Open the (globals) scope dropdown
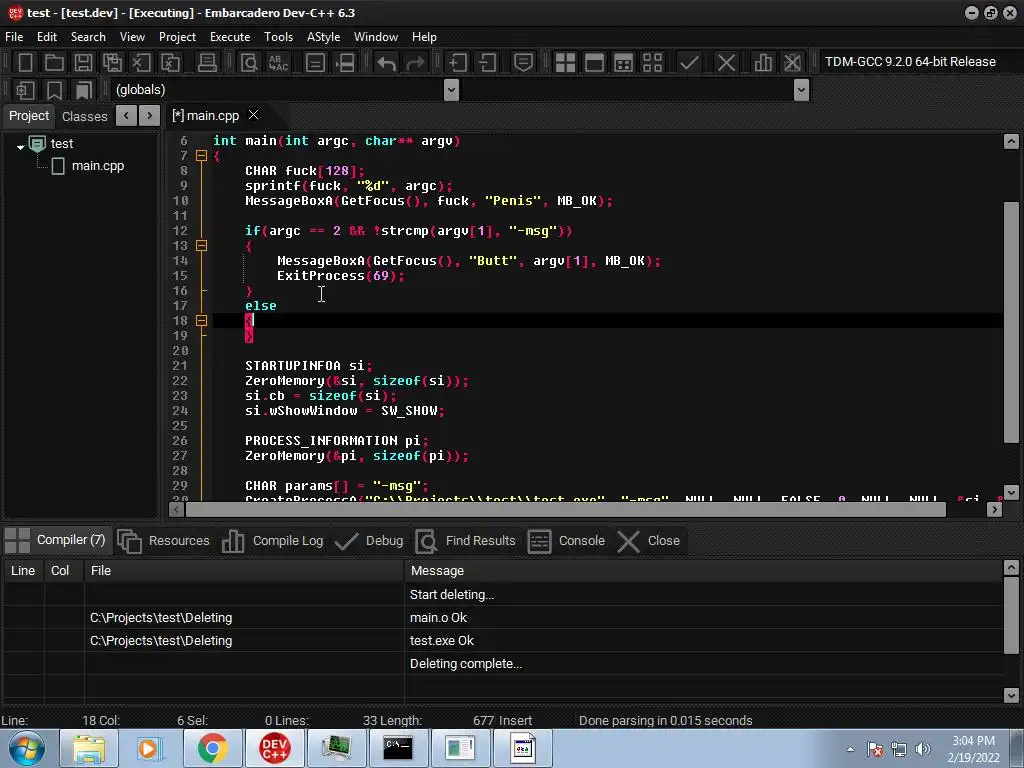Screen dimensions: 1024x768 [x=451, y=90]
